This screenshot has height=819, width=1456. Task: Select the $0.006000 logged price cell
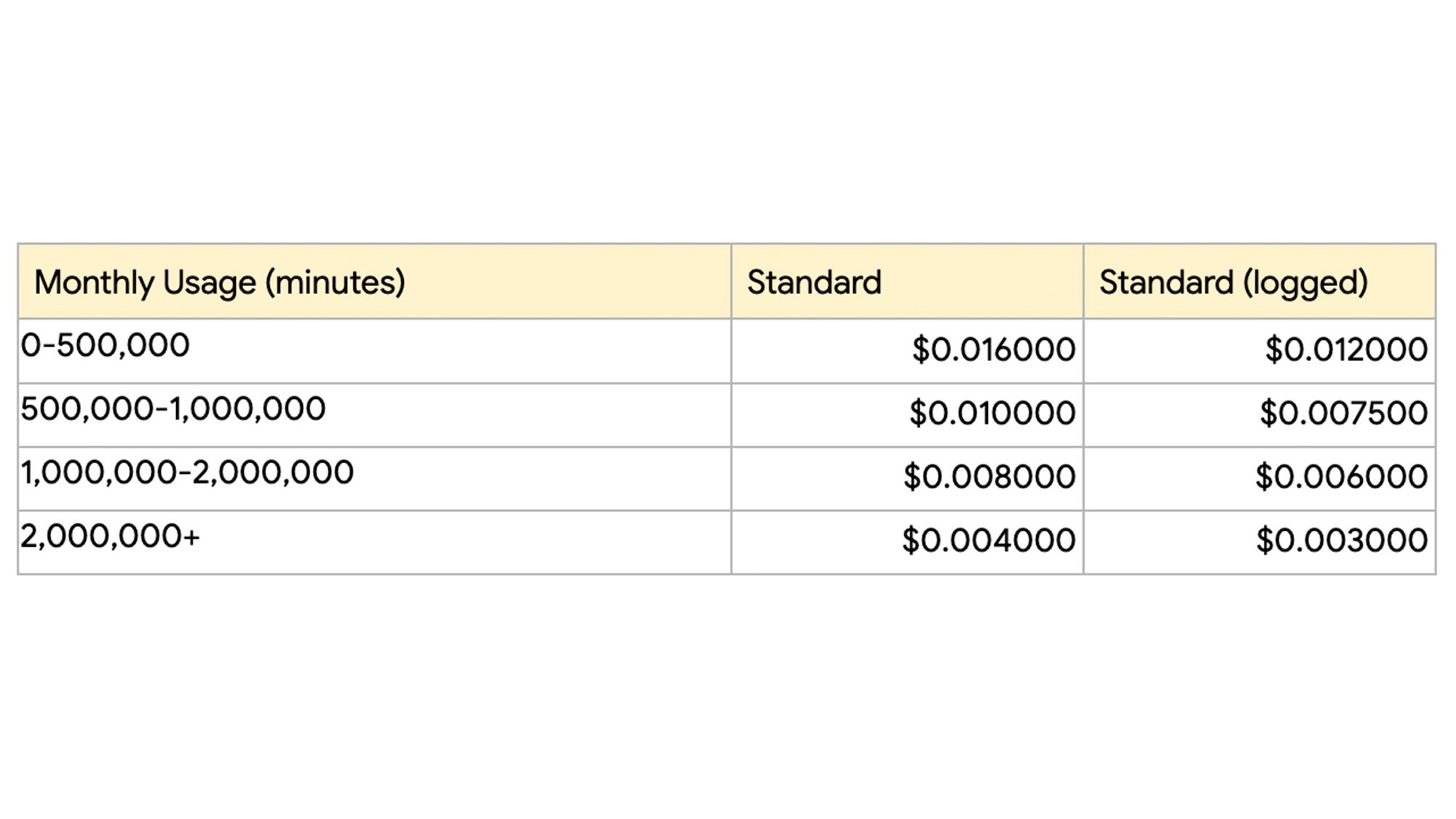1259,478
